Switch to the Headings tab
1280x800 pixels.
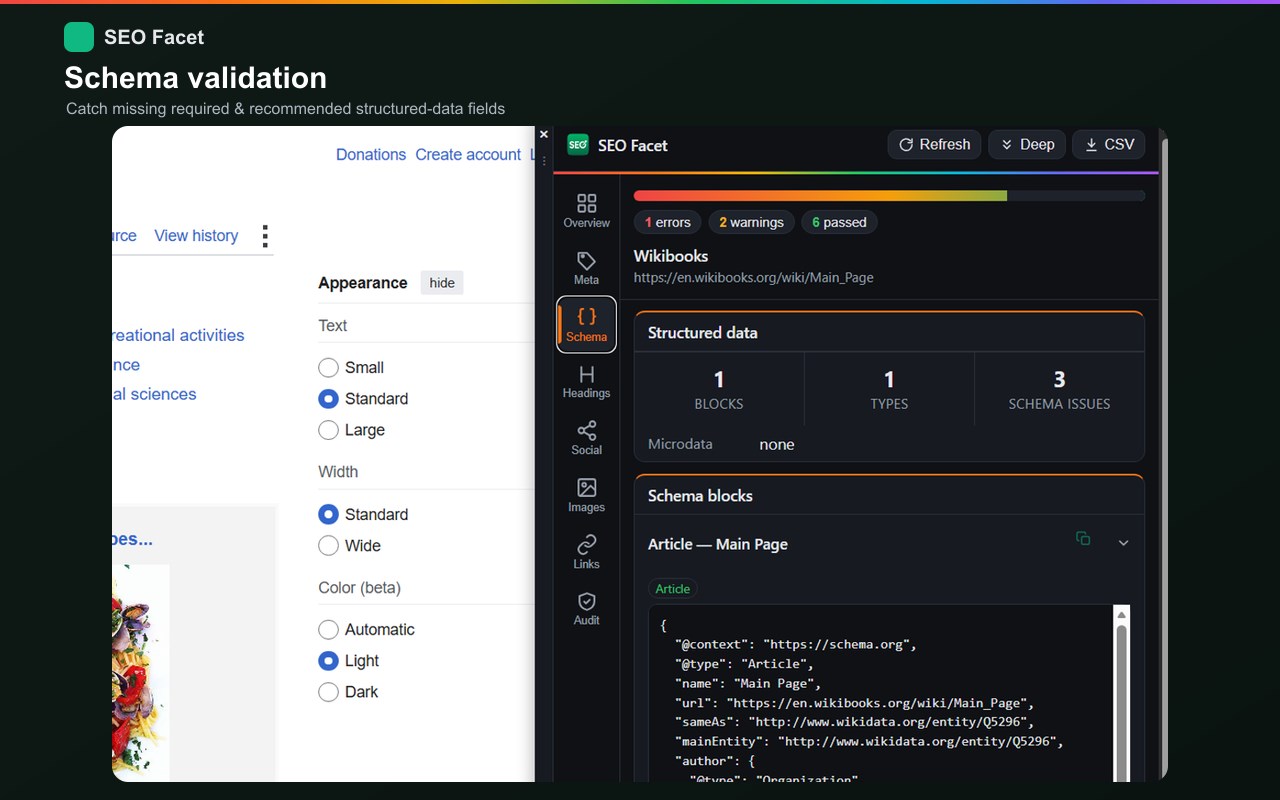tap(586, 382)
